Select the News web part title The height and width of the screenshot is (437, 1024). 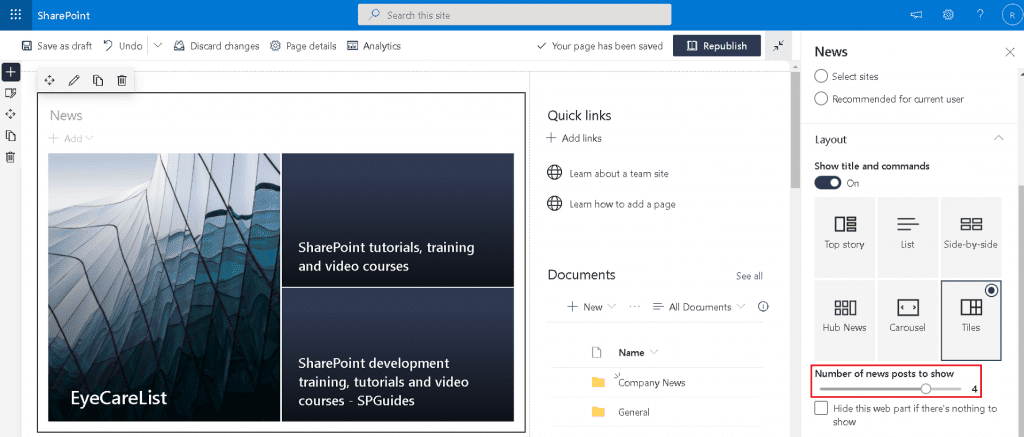coord(66,116)
